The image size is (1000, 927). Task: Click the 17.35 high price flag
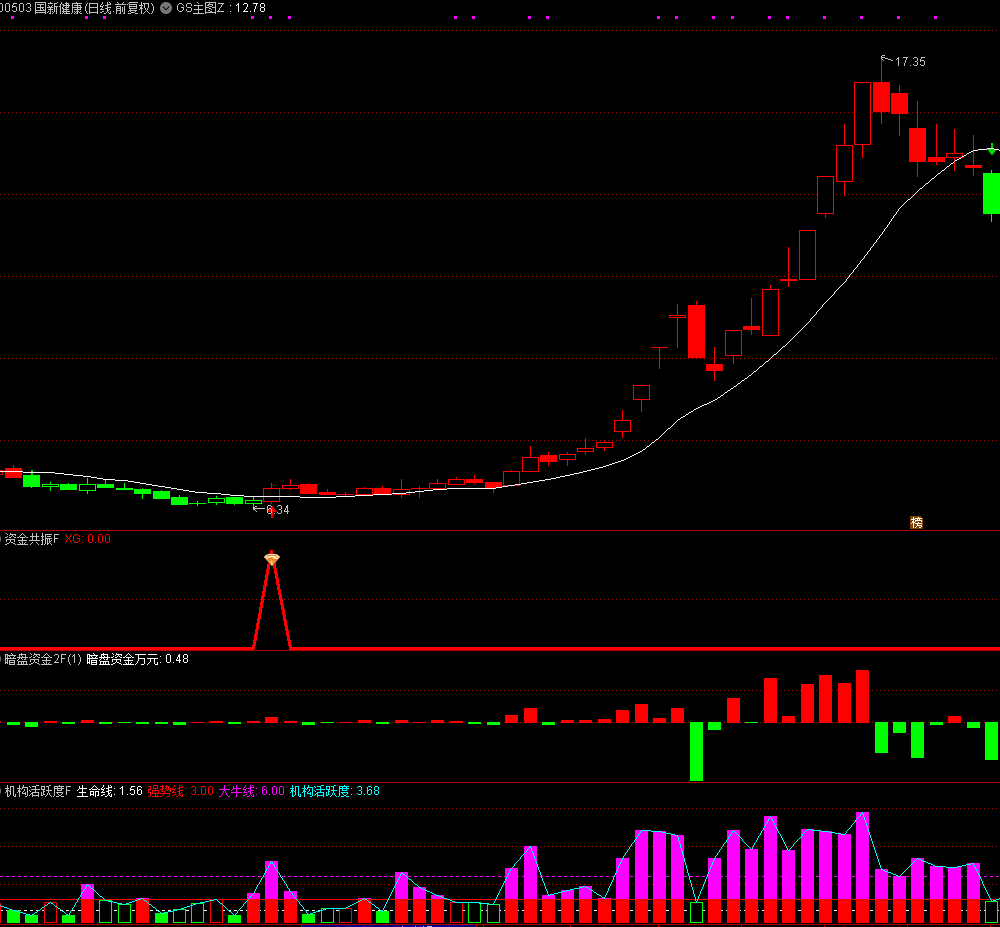(x=908, y=62)
